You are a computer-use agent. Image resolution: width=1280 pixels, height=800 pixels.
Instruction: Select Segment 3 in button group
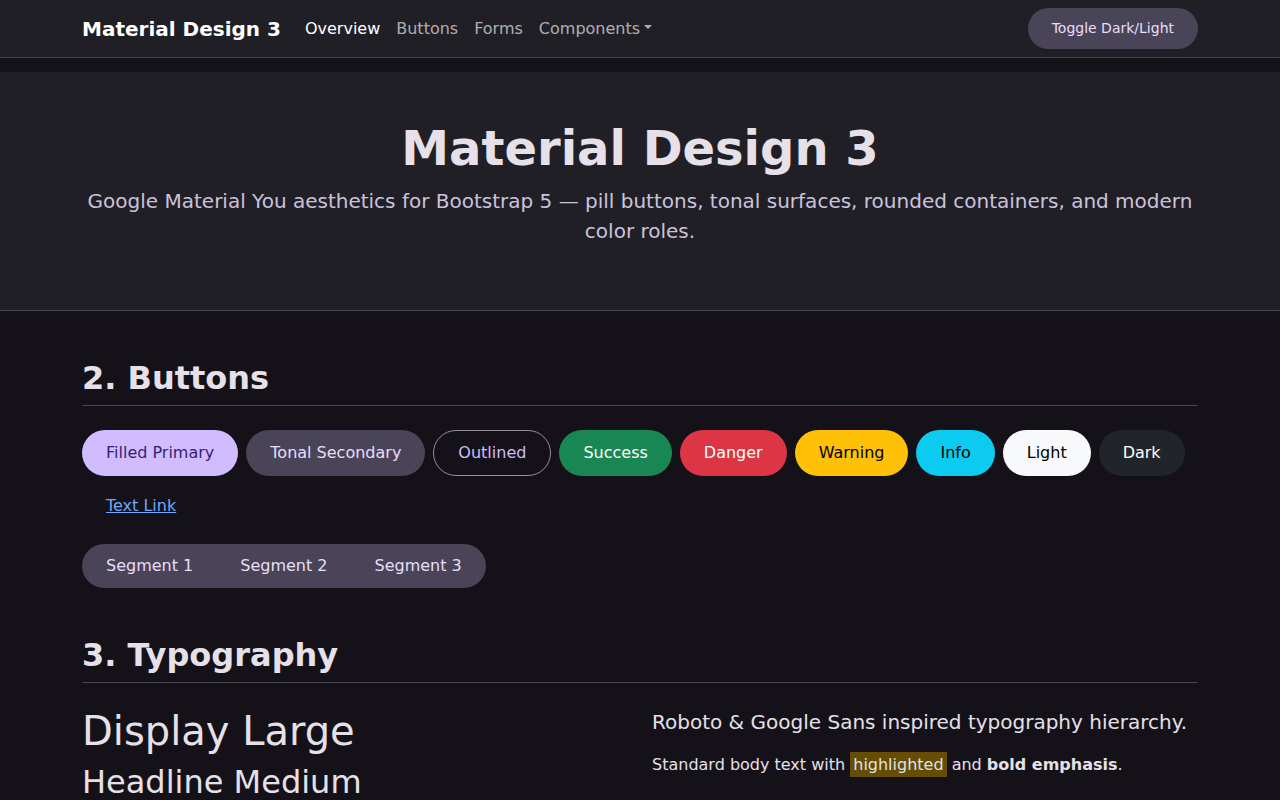418,566
